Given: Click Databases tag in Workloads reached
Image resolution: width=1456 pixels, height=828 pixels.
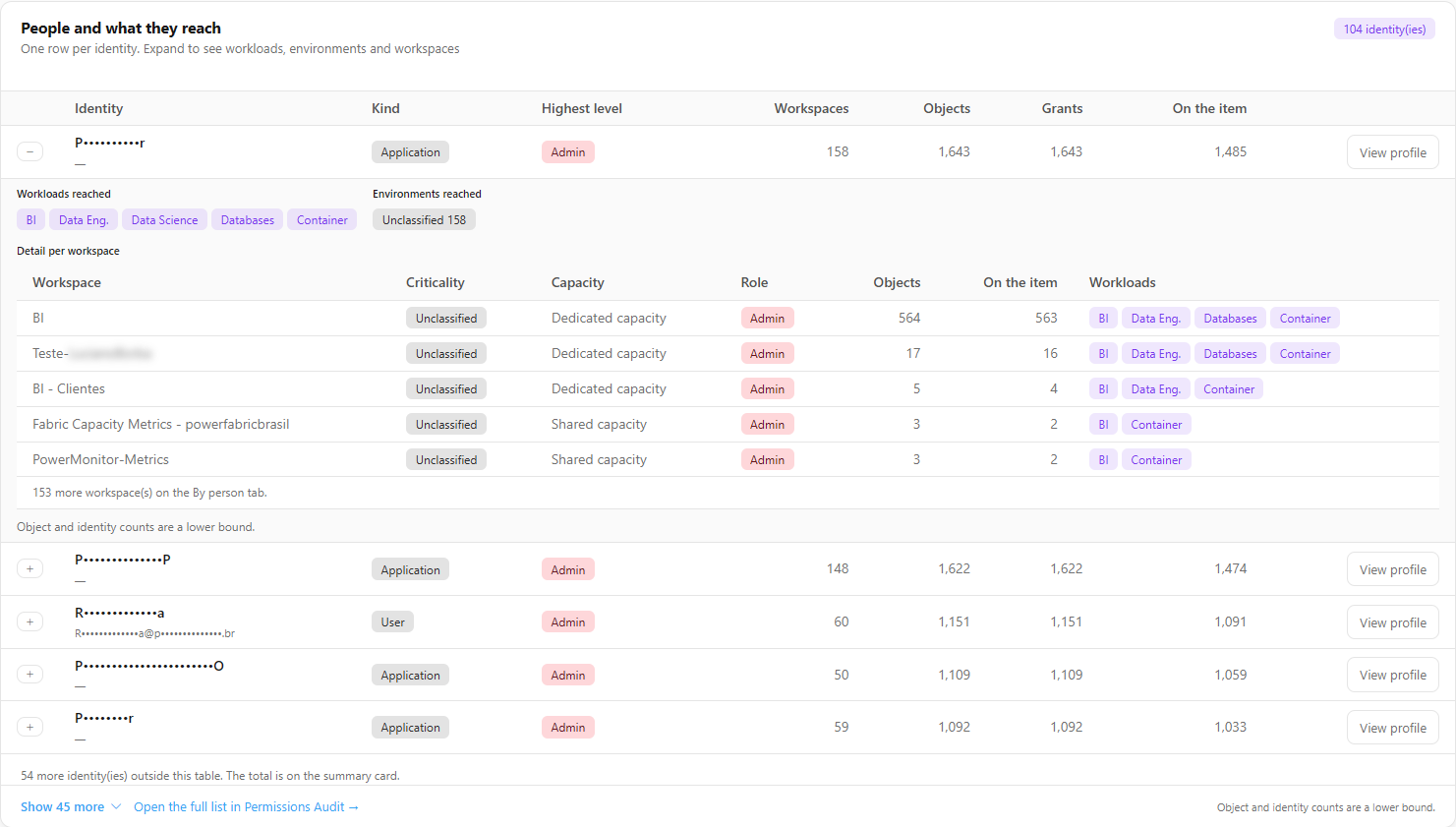Looking at the screenshot, I should point(247,220).
